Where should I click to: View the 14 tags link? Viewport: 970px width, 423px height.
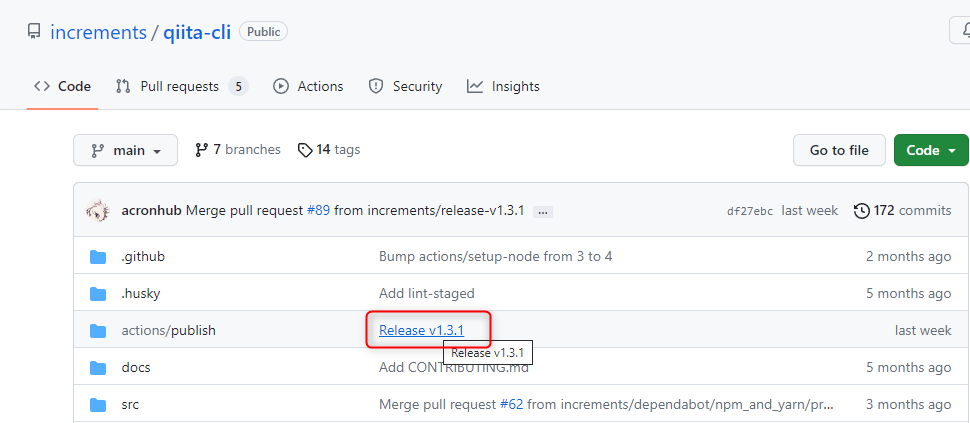click(x=328, y=150)
